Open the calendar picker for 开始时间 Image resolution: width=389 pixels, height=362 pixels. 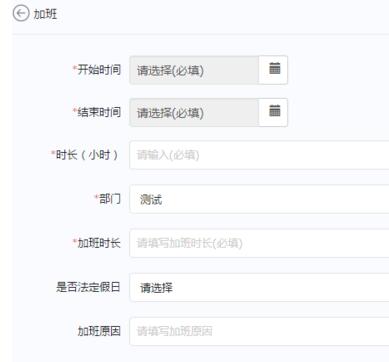pos(273,70)
